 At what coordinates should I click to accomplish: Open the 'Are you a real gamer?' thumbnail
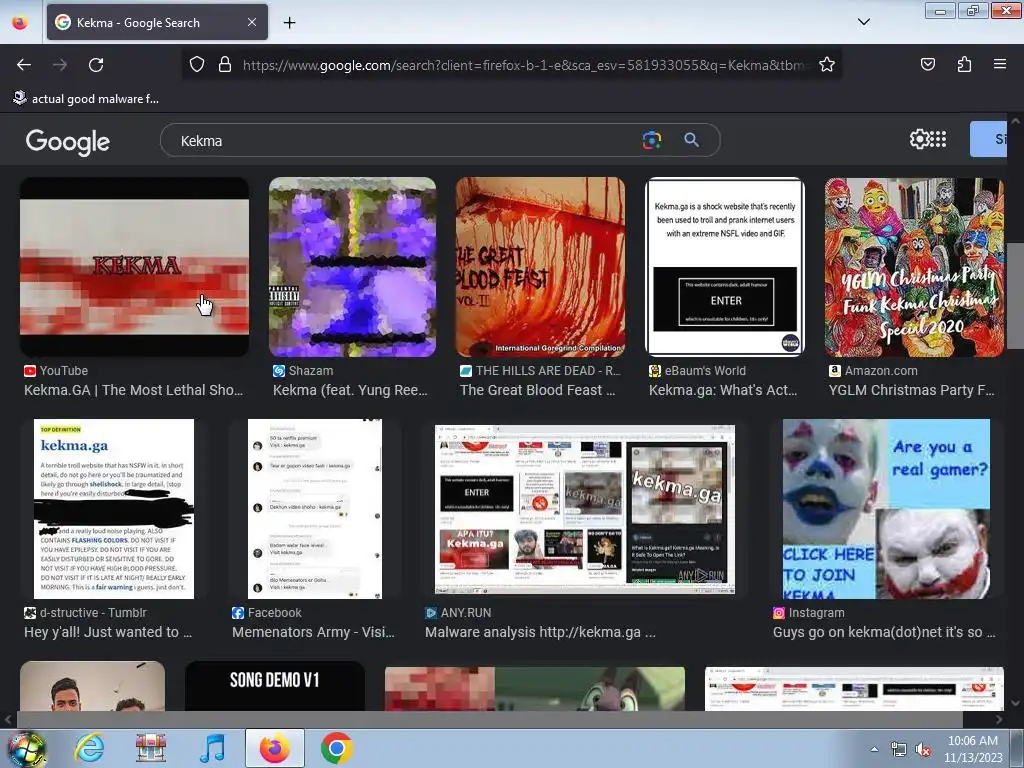click(886, 509)
